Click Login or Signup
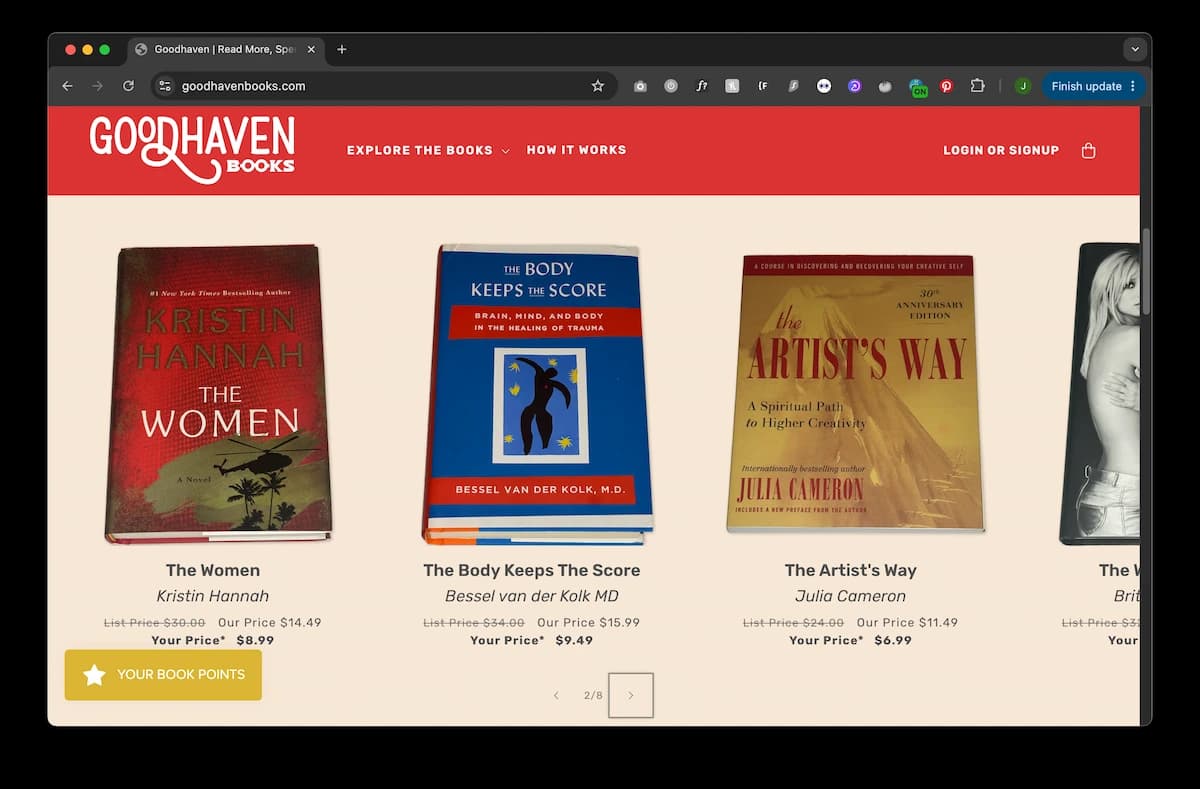Image resolution: width=1200 pixels, height=789 pixels. pos(1001,150)
